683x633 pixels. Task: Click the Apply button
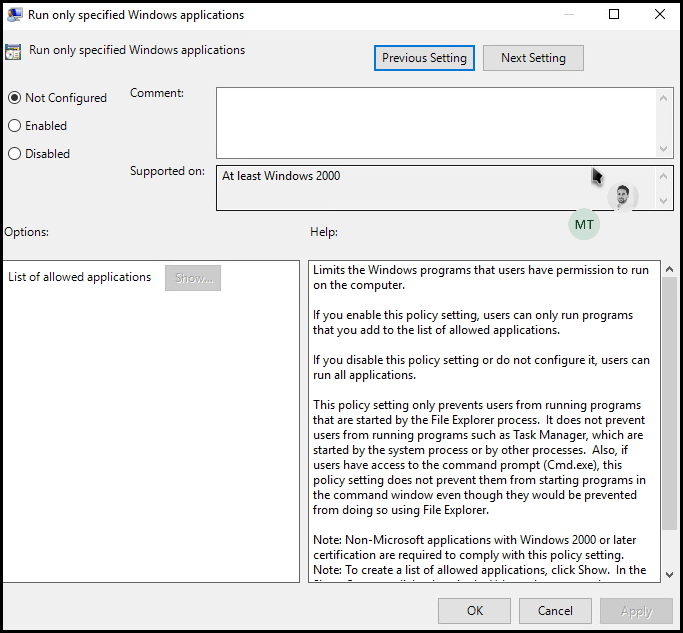[x=636, y=611]
